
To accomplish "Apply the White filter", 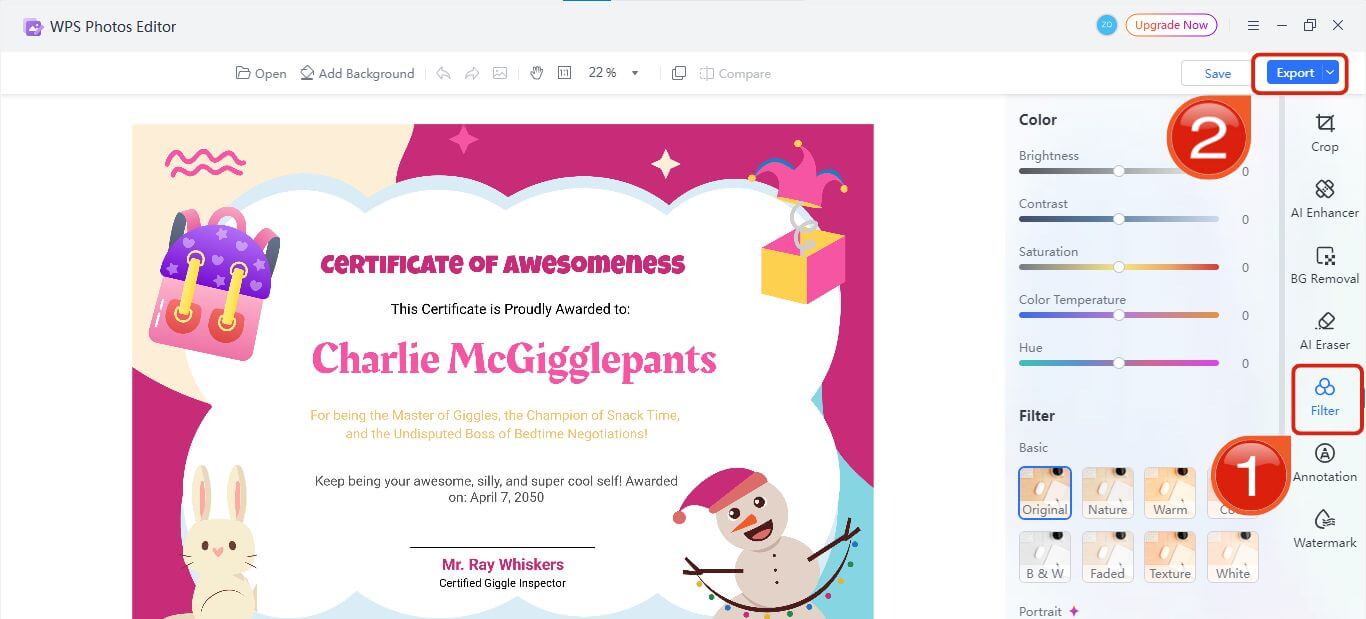I will (1233, 556).
